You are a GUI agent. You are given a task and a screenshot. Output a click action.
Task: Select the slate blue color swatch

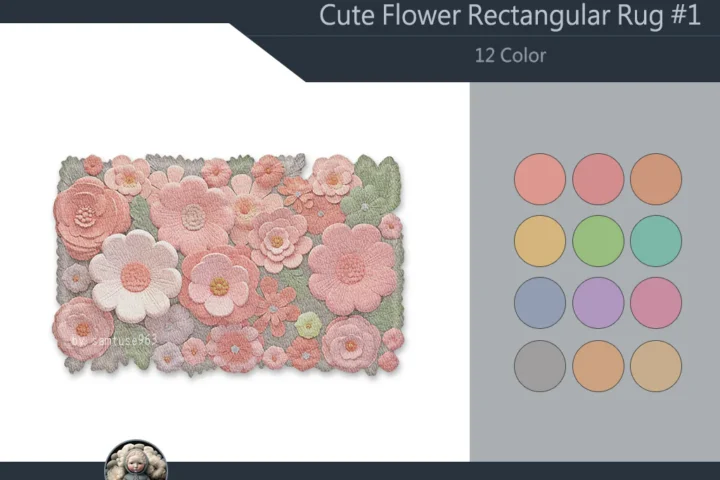click(x=540, y=303)
